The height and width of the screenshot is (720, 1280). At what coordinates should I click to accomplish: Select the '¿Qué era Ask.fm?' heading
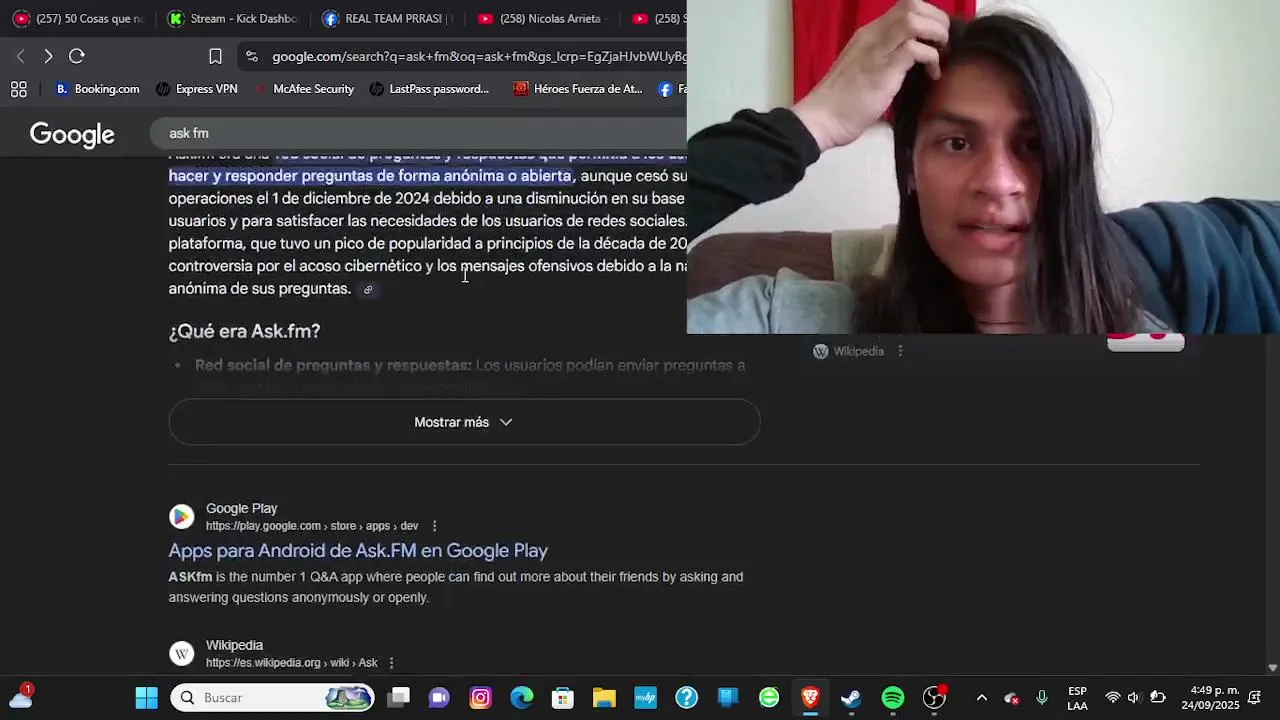(x=244, y=331)
